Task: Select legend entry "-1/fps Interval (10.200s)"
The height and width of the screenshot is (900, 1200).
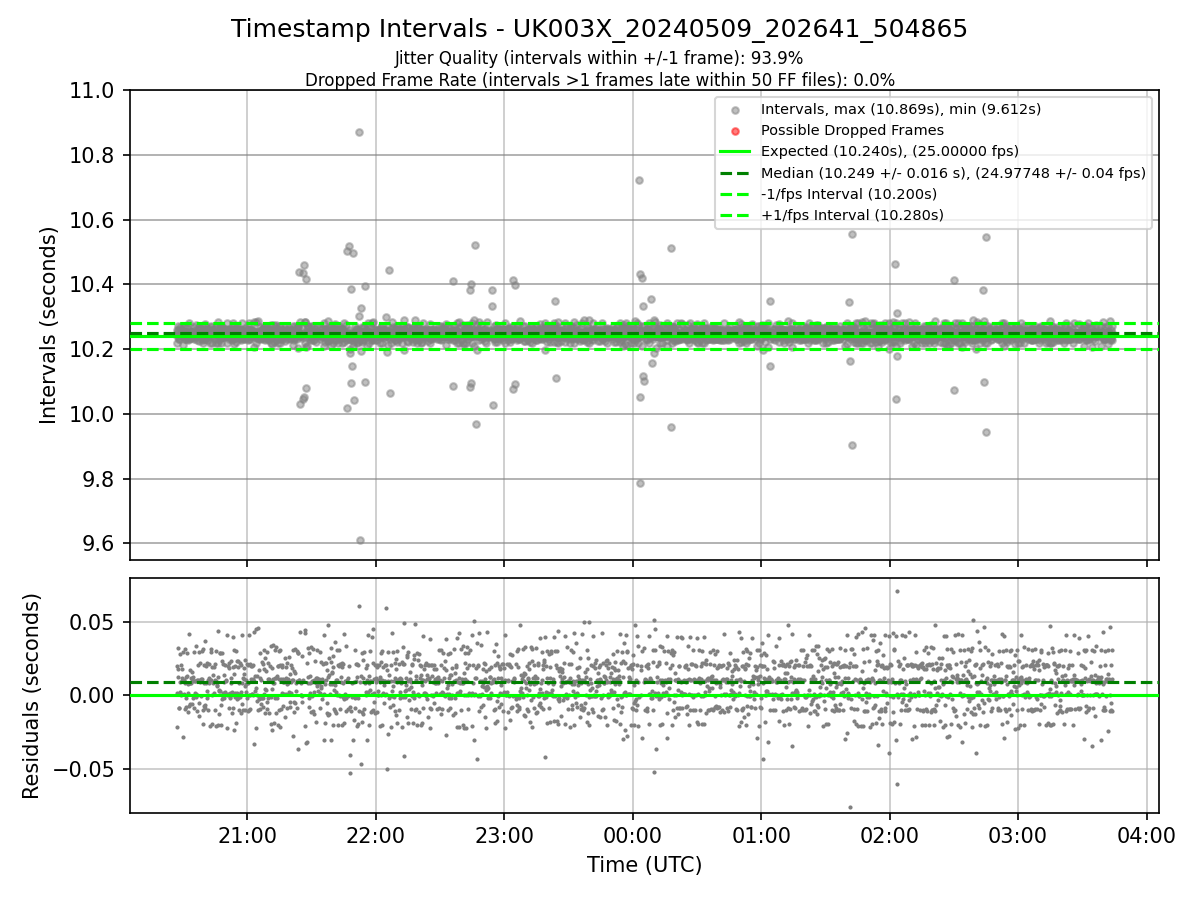Action: pos(849,194)
